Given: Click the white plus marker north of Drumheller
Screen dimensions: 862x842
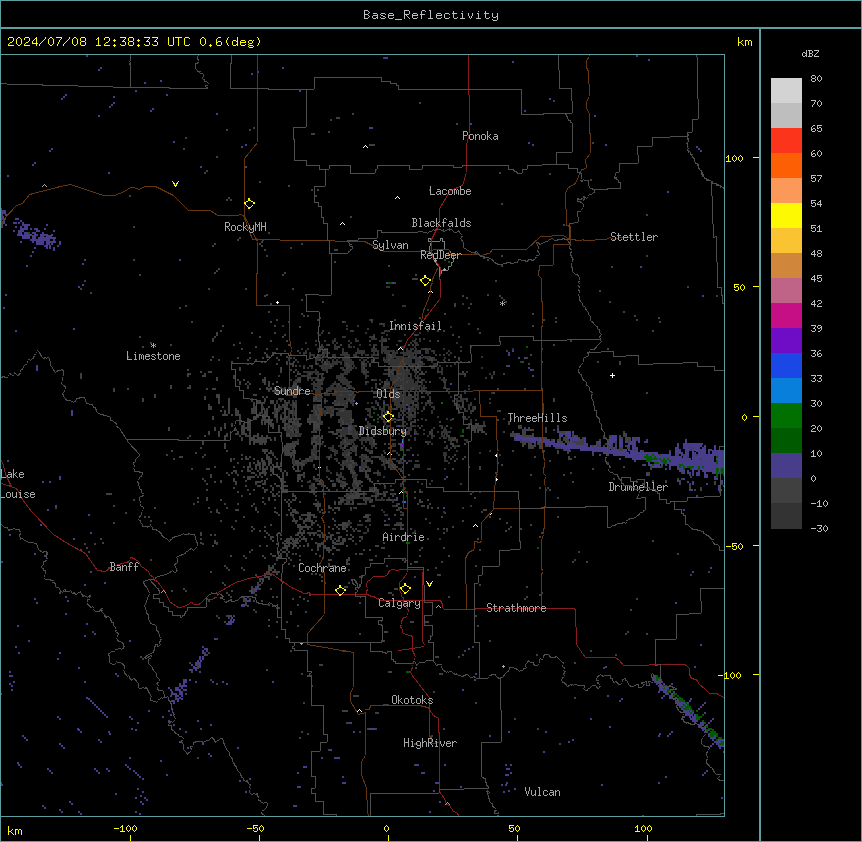Looking at the screenshot, I should pos(612,375).
